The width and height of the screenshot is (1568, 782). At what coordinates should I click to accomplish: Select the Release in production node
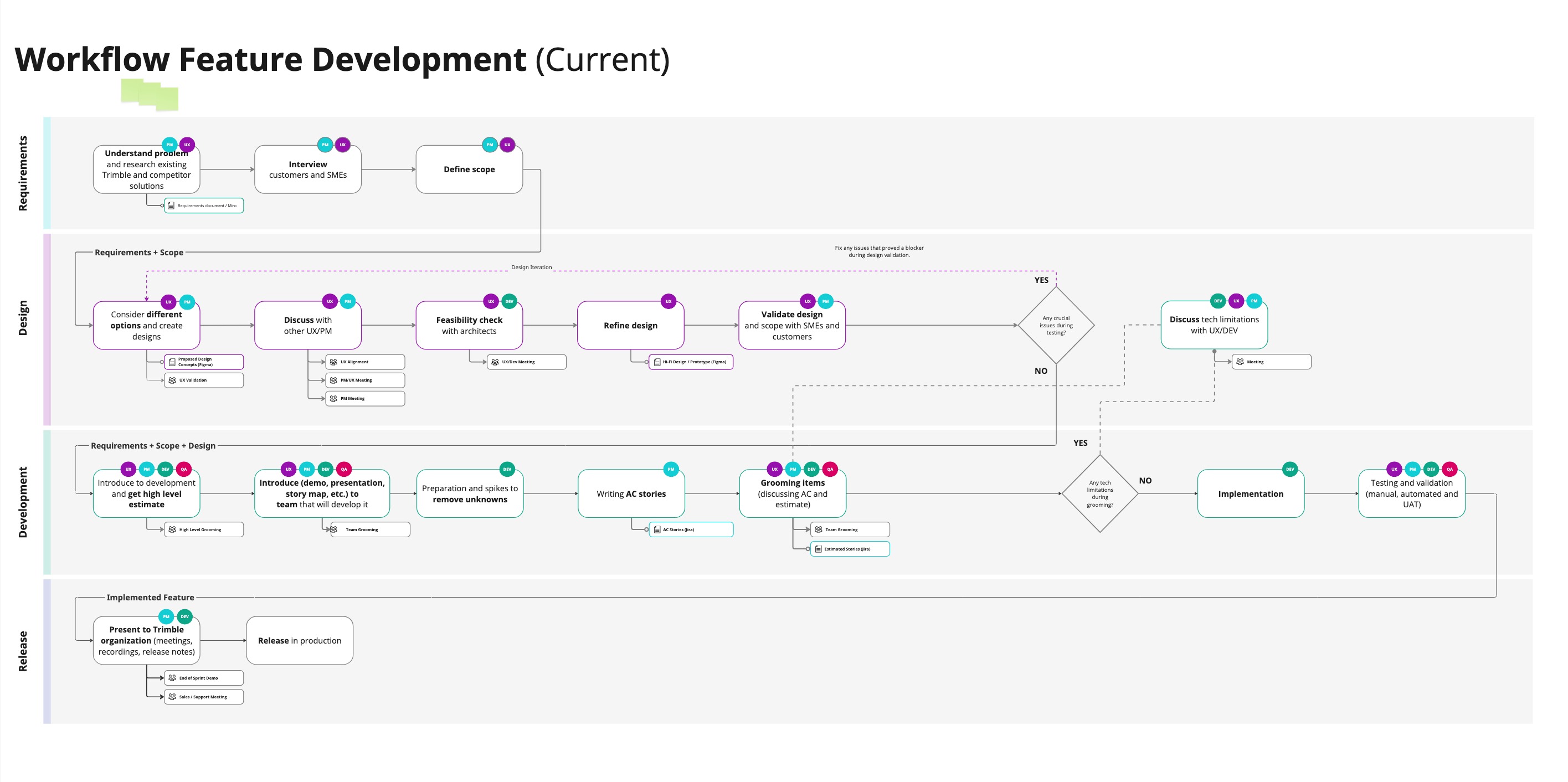(299, 640)
